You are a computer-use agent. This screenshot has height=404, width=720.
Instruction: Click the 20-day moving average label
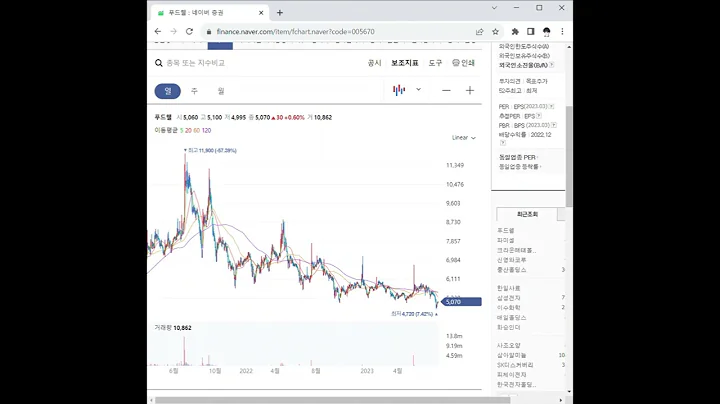(188, 130)
